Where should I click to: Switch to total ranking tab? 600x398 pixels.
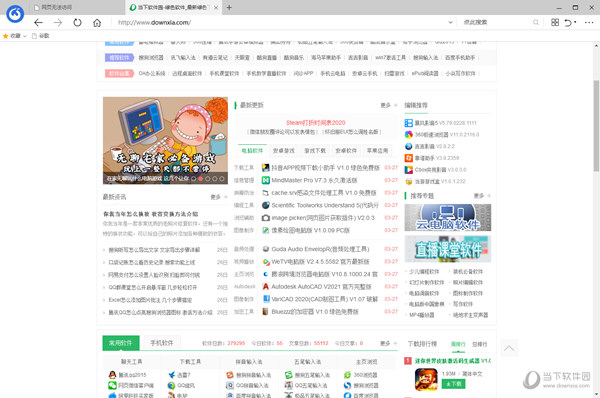click(x=479, y=344)
